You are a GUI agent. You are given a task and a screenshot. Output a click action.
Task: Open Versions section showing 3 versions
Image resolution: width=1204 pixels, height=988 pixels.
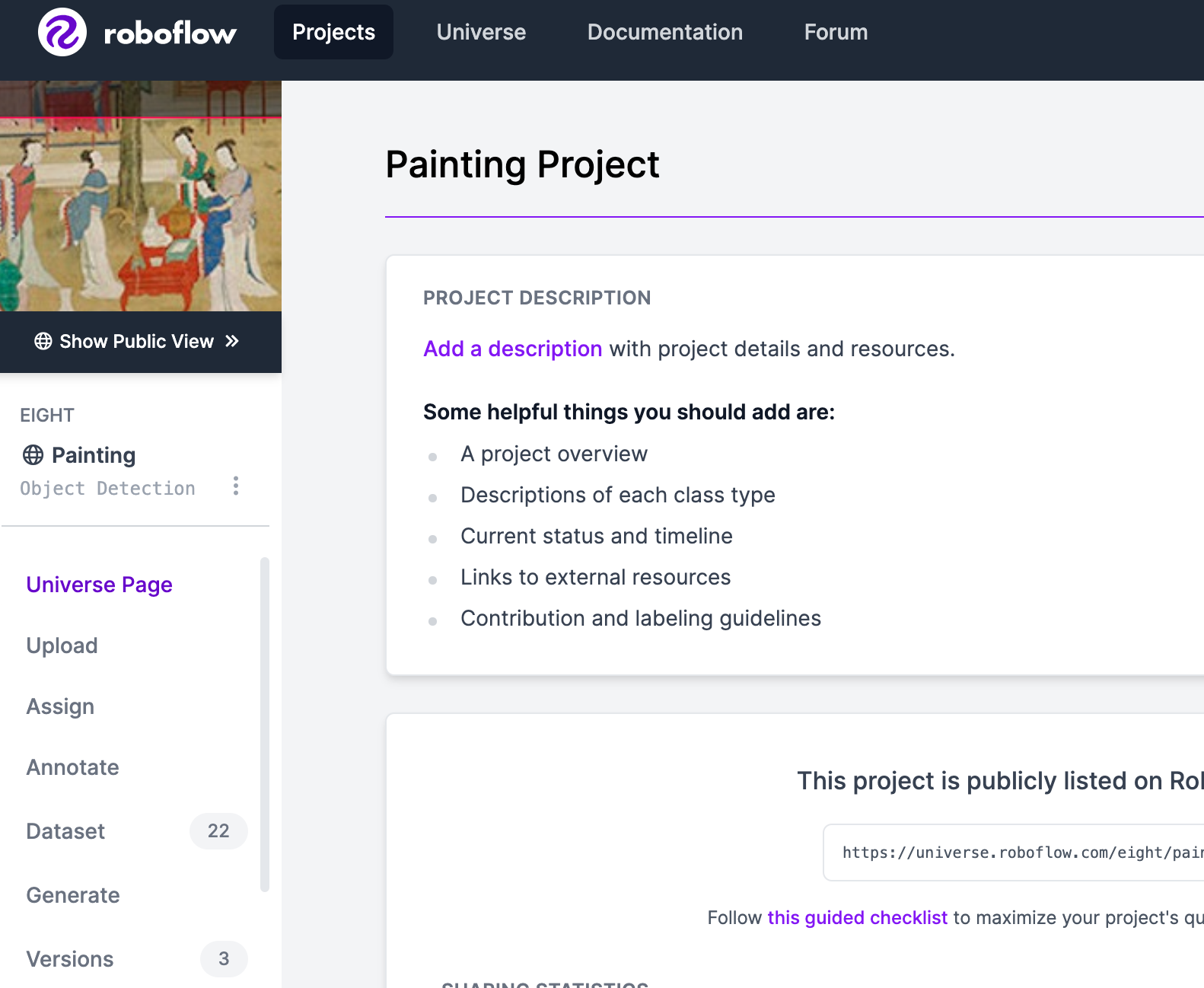pos(69,959)
